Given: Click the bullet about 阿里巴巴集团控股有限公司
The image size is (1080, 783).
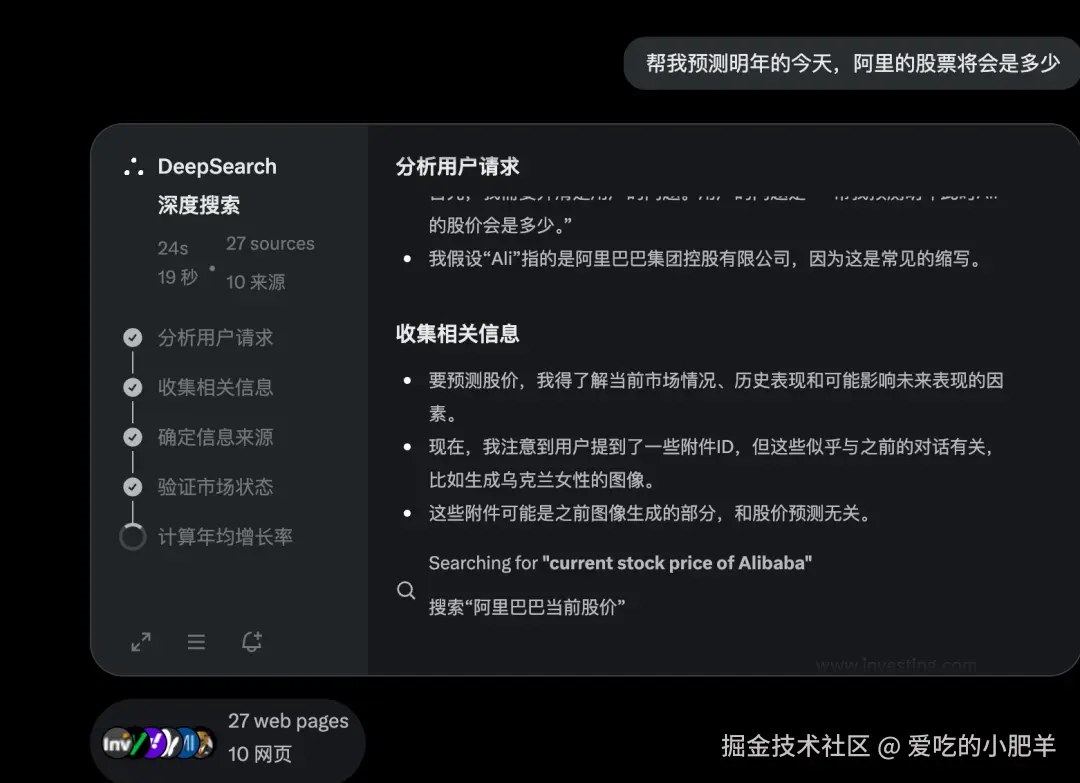Looking at the screenshot, I should [x=705, y=259].
